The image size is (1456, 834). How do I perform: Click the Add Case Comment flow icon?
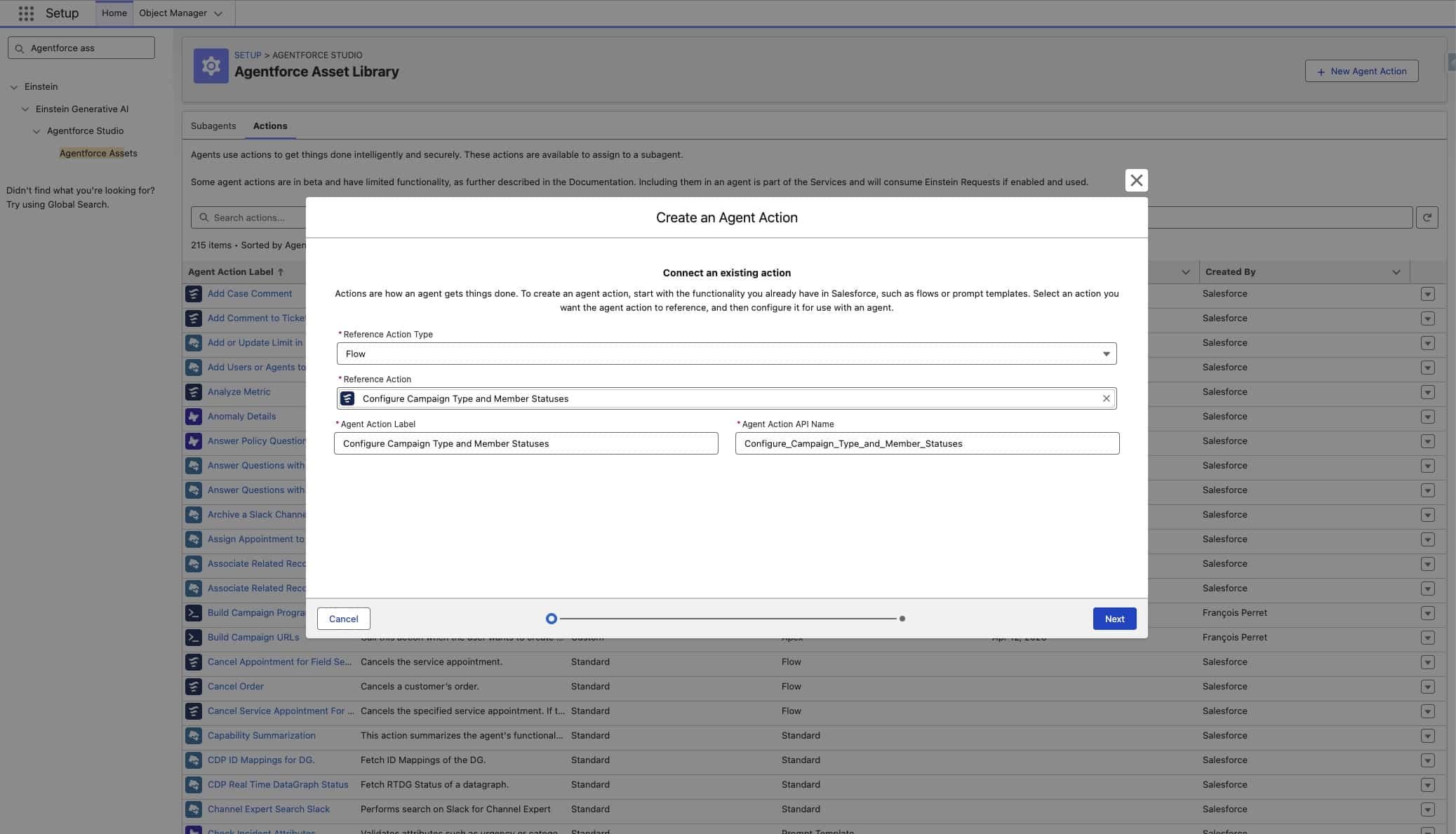tap(194, 294)
